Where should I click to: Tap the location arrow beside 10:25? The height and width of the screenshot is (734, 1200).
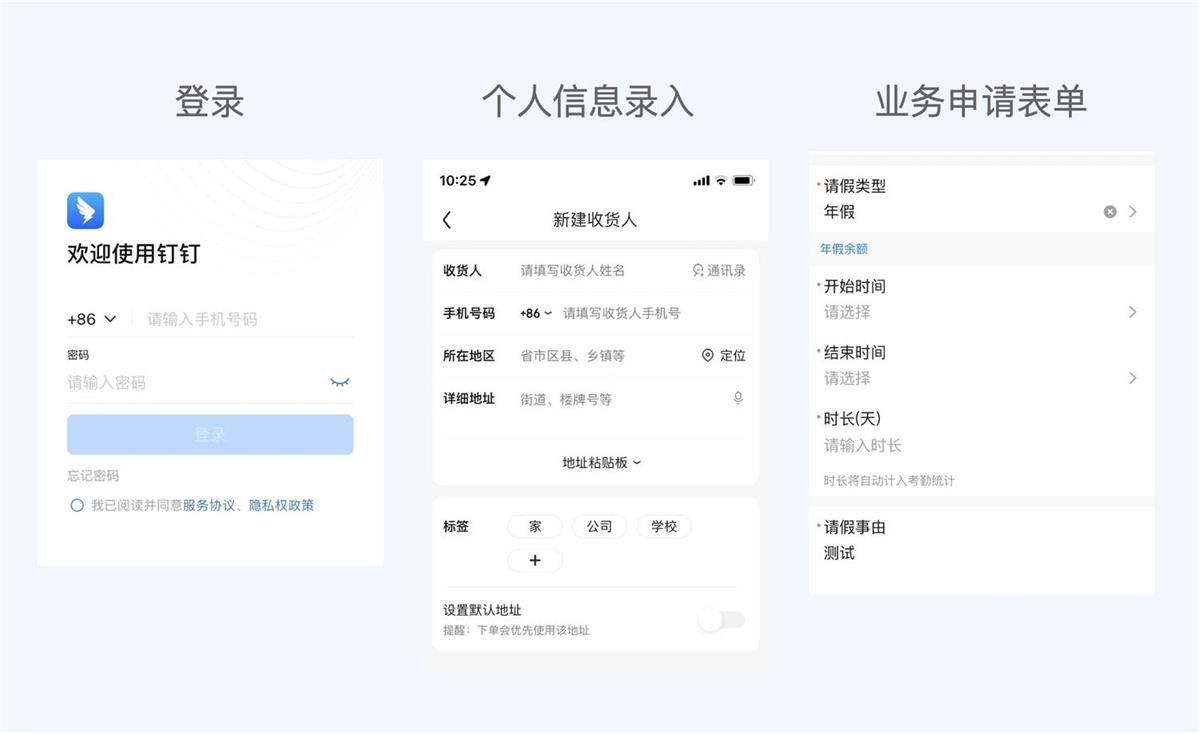(486, 181)
